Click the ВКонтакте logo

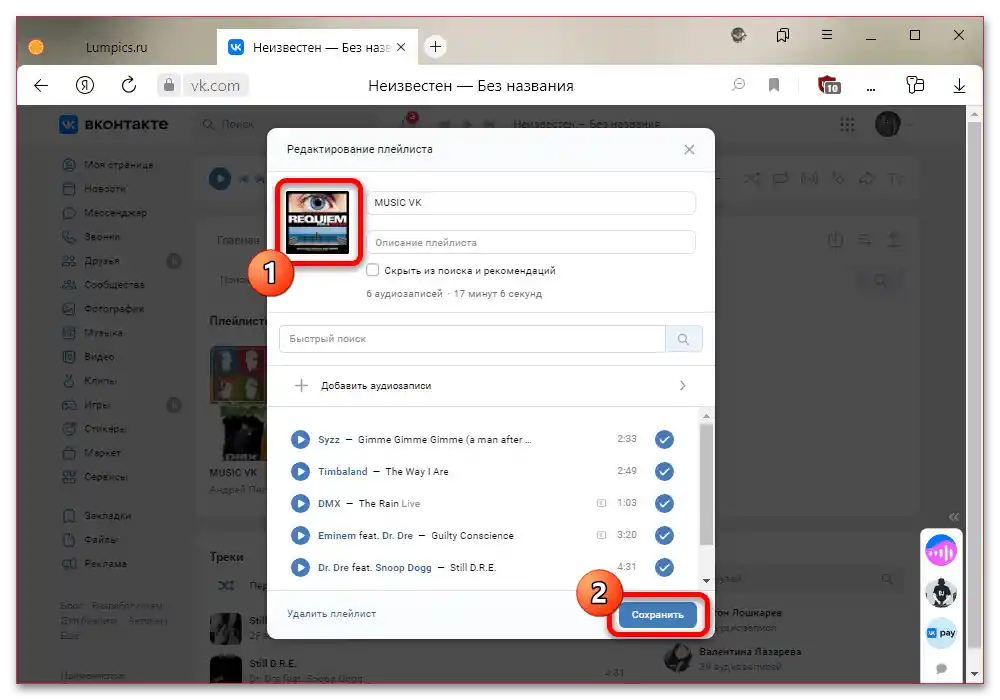(114, 124)
